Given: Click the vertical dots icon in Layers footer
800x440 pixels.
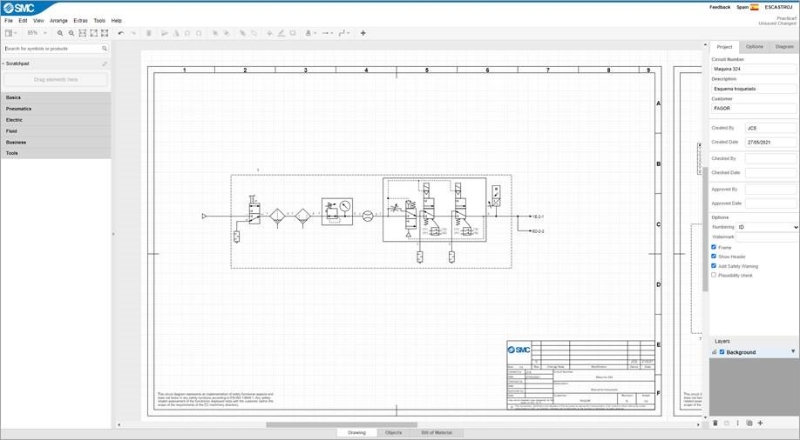Looking at the screenshot, I should (738, 423).
